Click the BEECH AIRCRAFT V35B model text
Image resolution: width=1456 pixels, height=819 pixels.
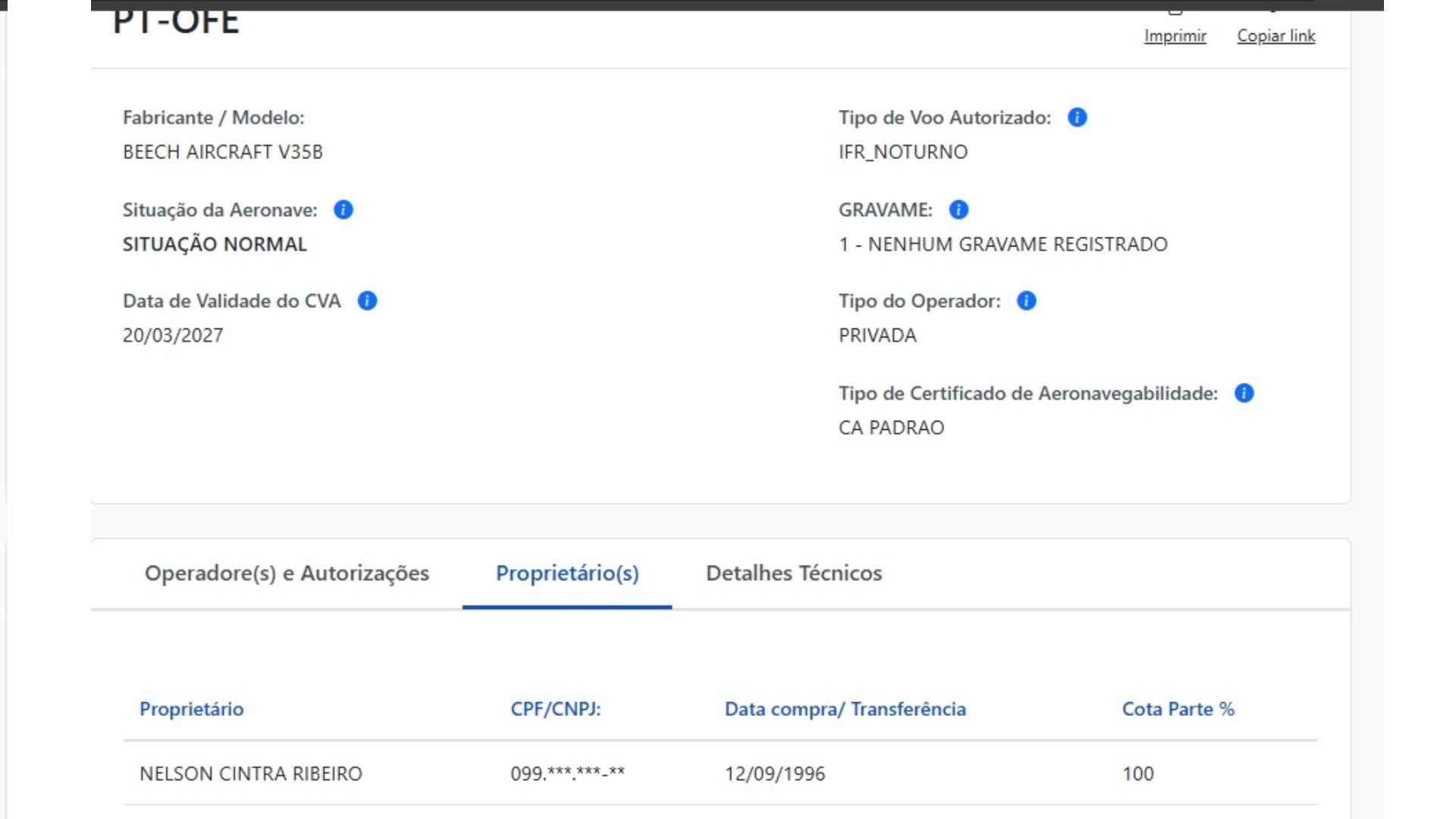223,152
